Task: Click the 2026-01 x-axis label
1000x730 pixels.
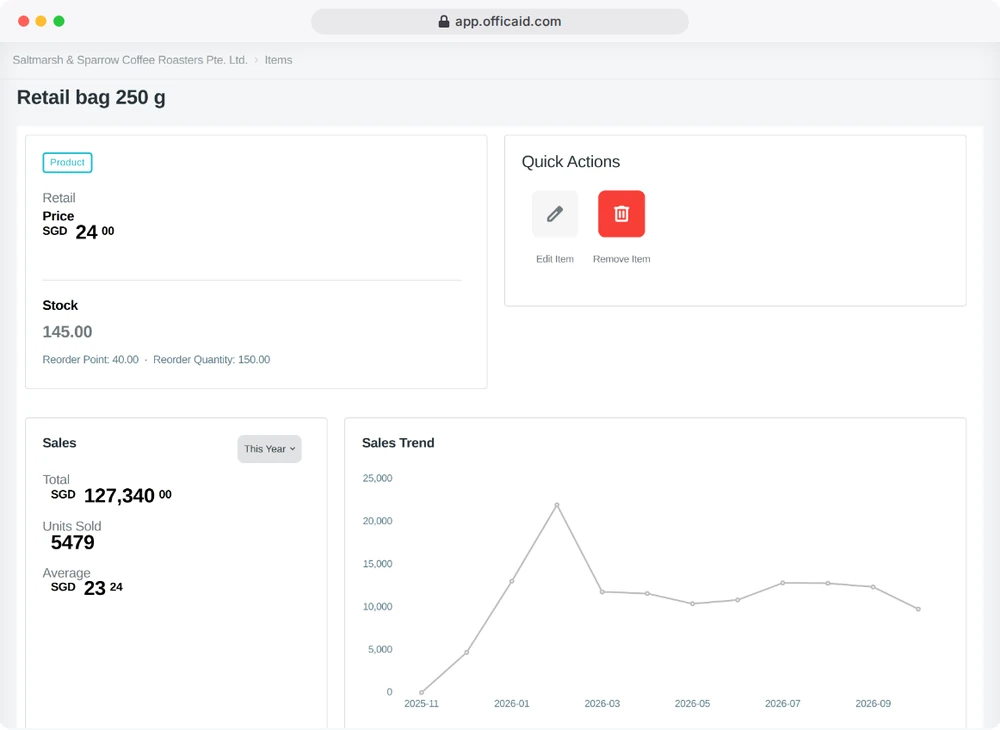Action: pos(511,704)
